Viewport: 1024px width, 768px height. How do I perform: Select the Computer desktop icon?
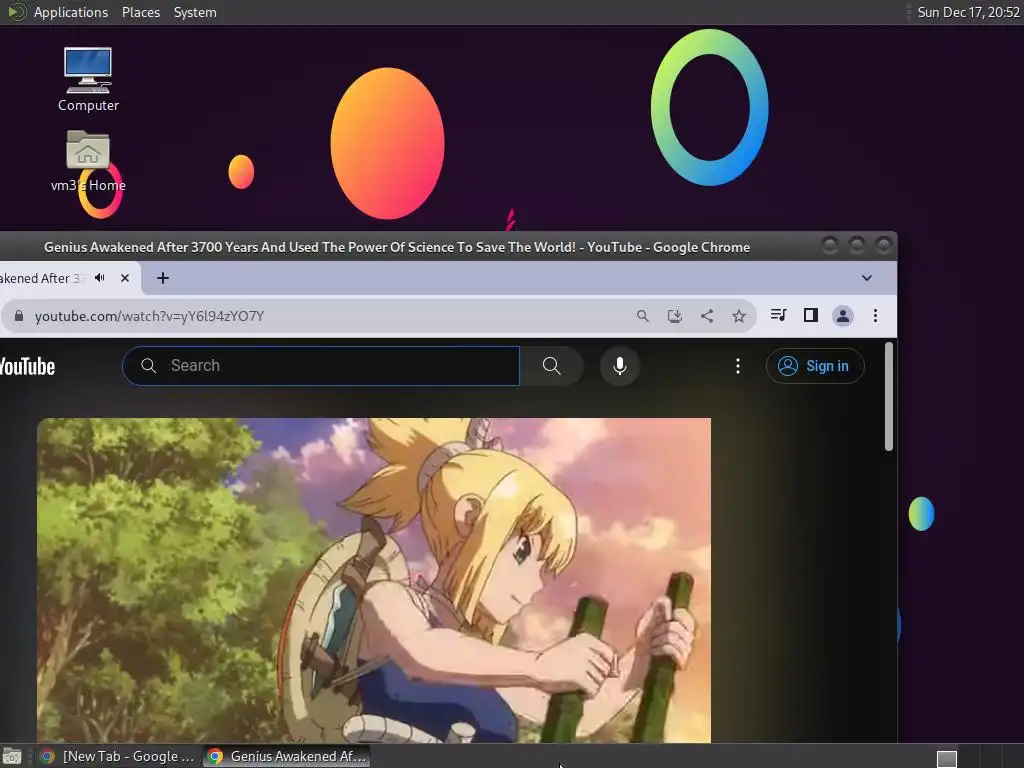(x=88, y=80)
